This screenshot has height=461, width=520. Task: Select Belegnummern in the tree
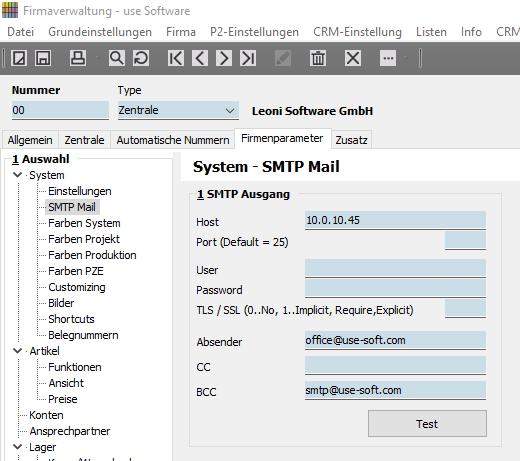(83, 335)
